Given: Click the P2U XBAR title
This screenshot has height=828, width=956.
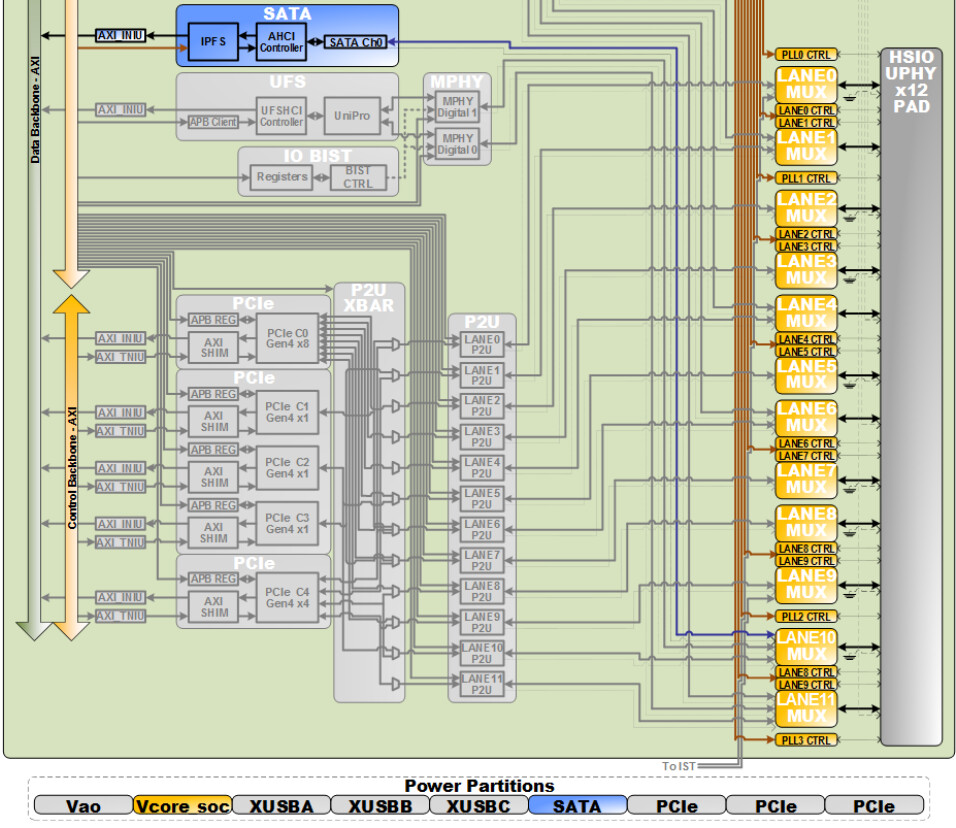Looking at the screenshot, I should (369, 298).
